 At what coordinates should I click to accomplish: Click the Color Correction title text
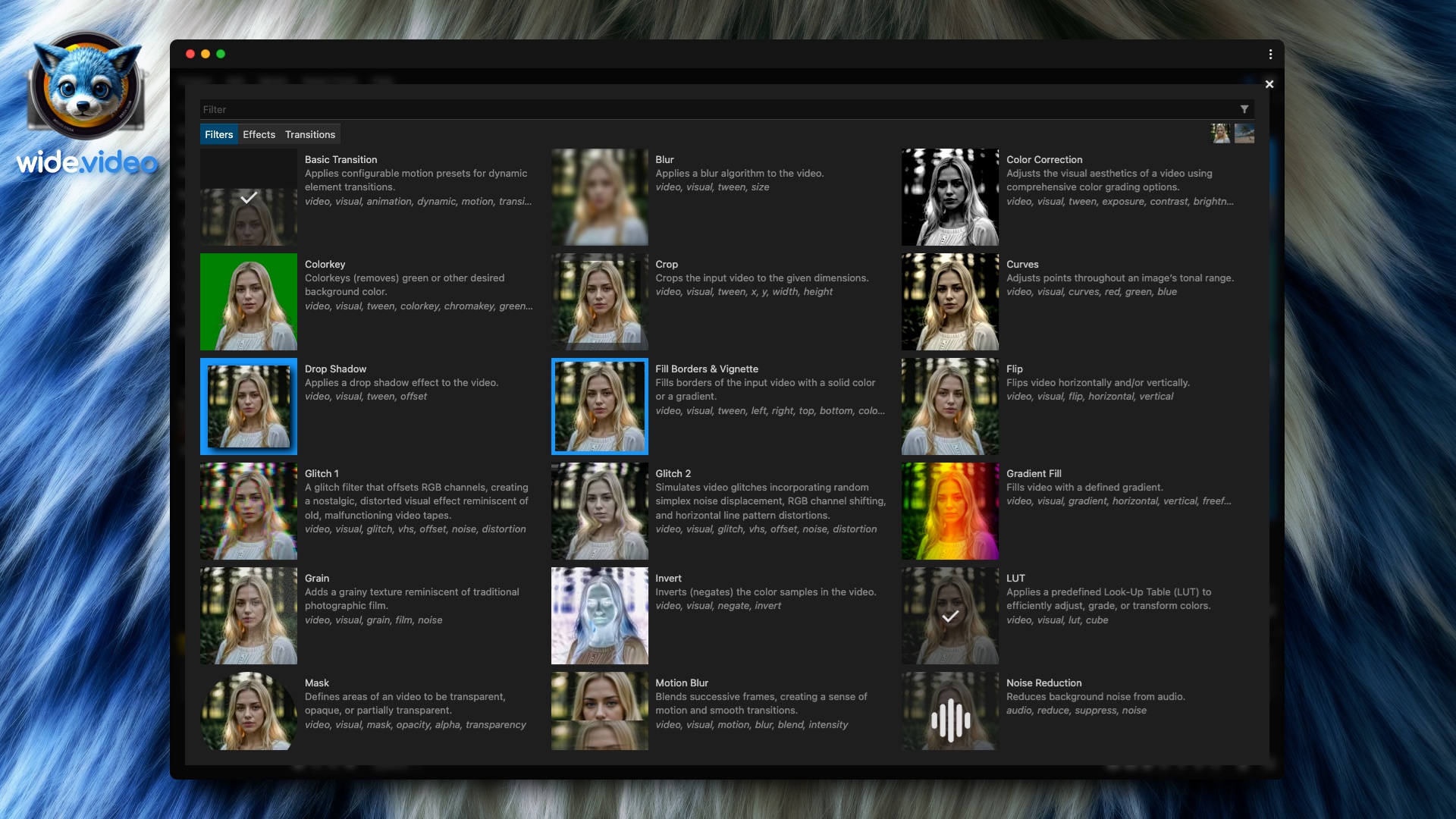tap(1044, 159)
